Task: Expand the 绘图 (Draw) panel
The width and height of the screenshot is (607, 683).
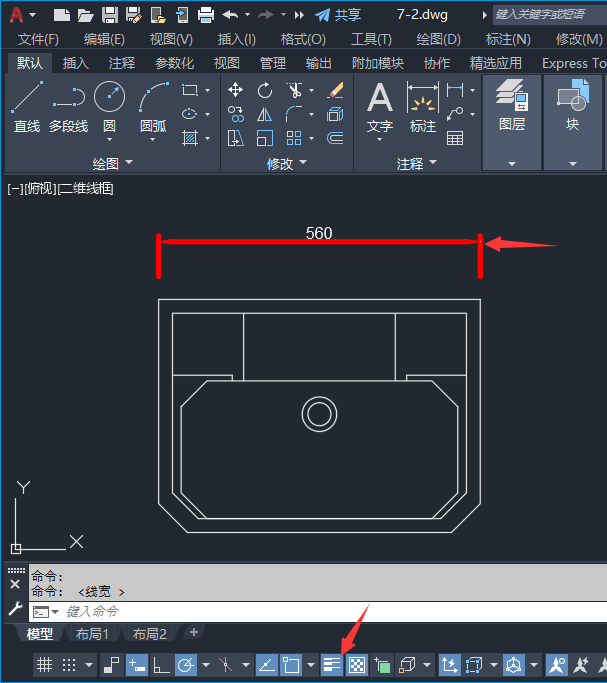Action: (112, 163)
